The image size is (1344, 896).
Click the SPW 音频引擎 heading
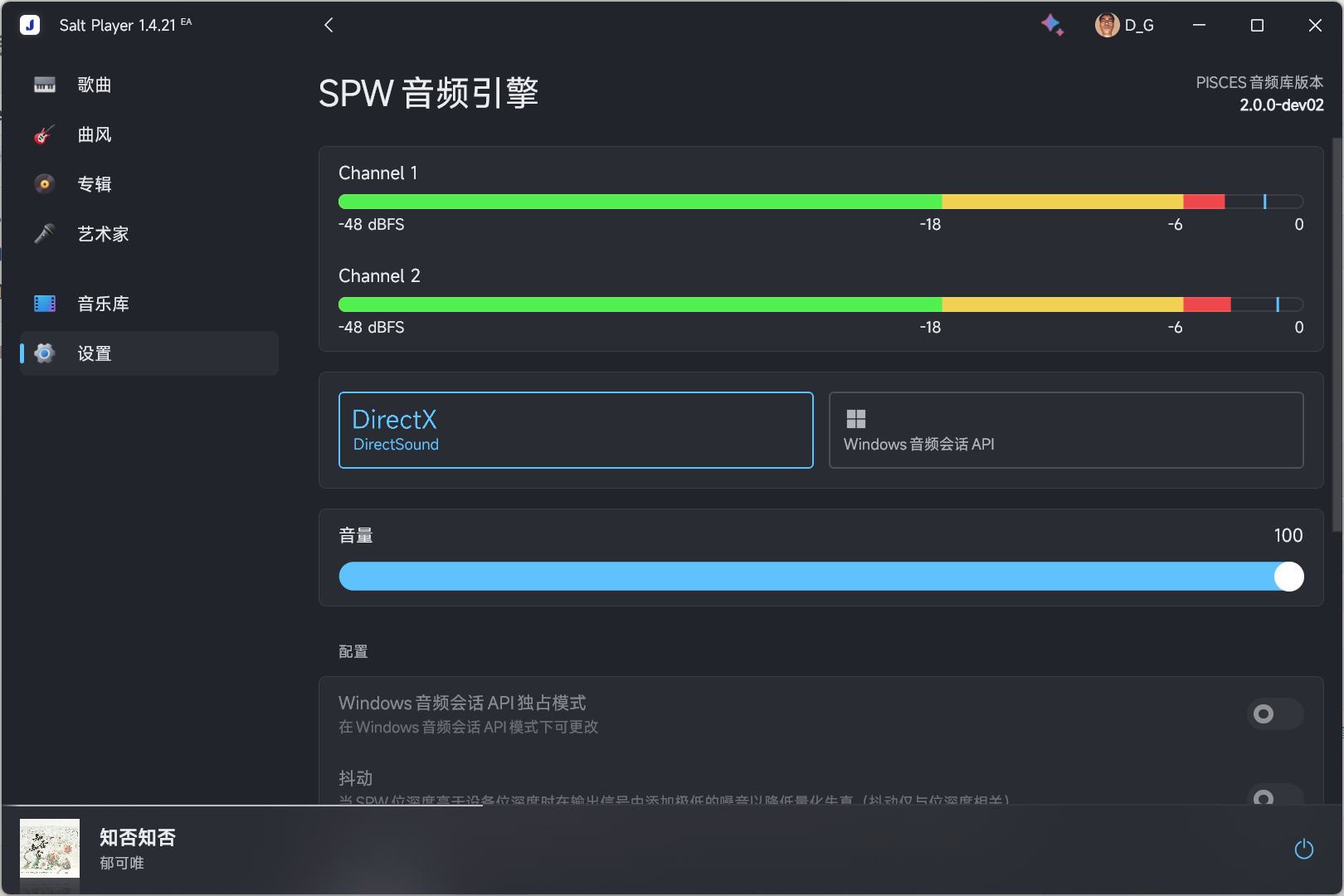[429, 93]
